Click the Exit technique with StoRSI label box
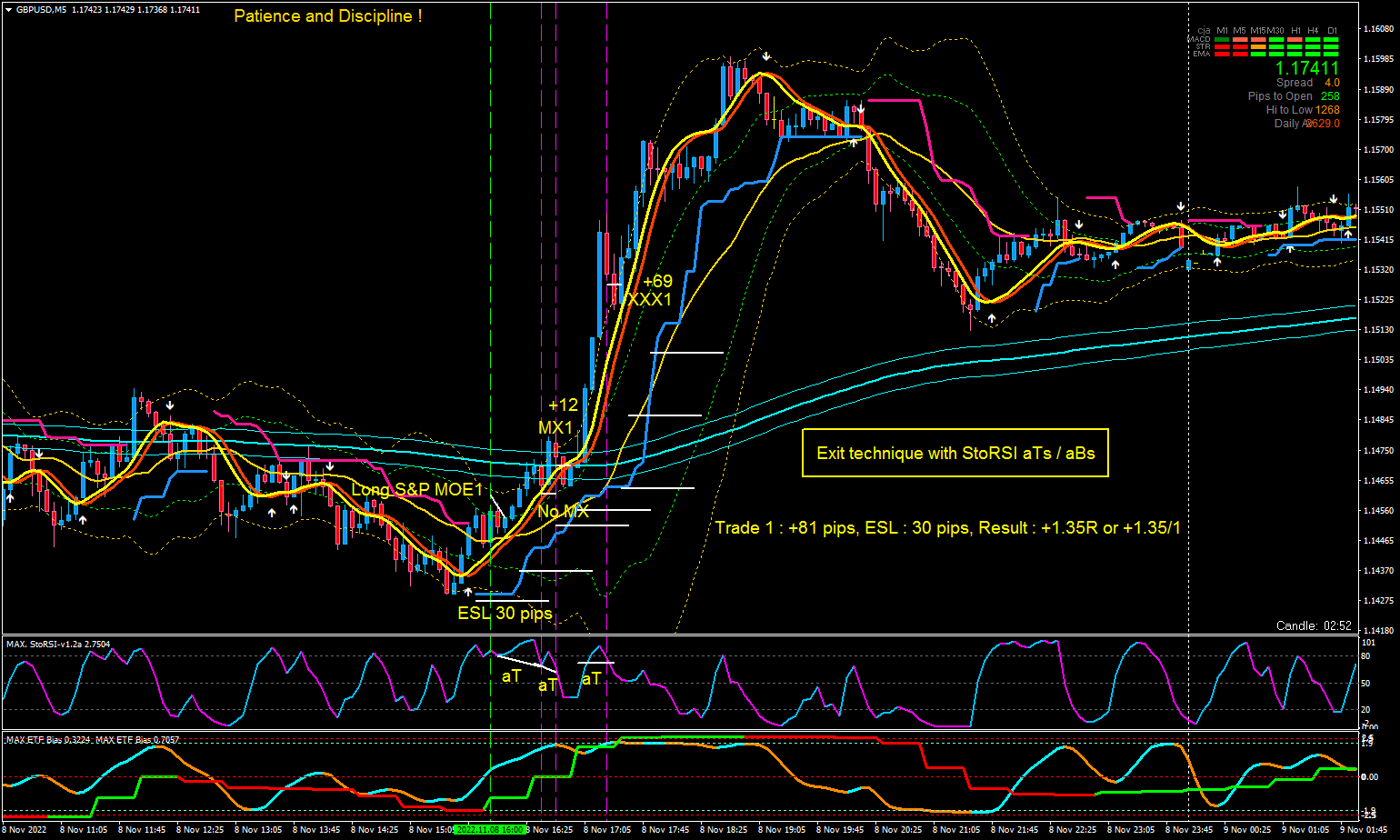1400x840 pixels. (955, 453)
